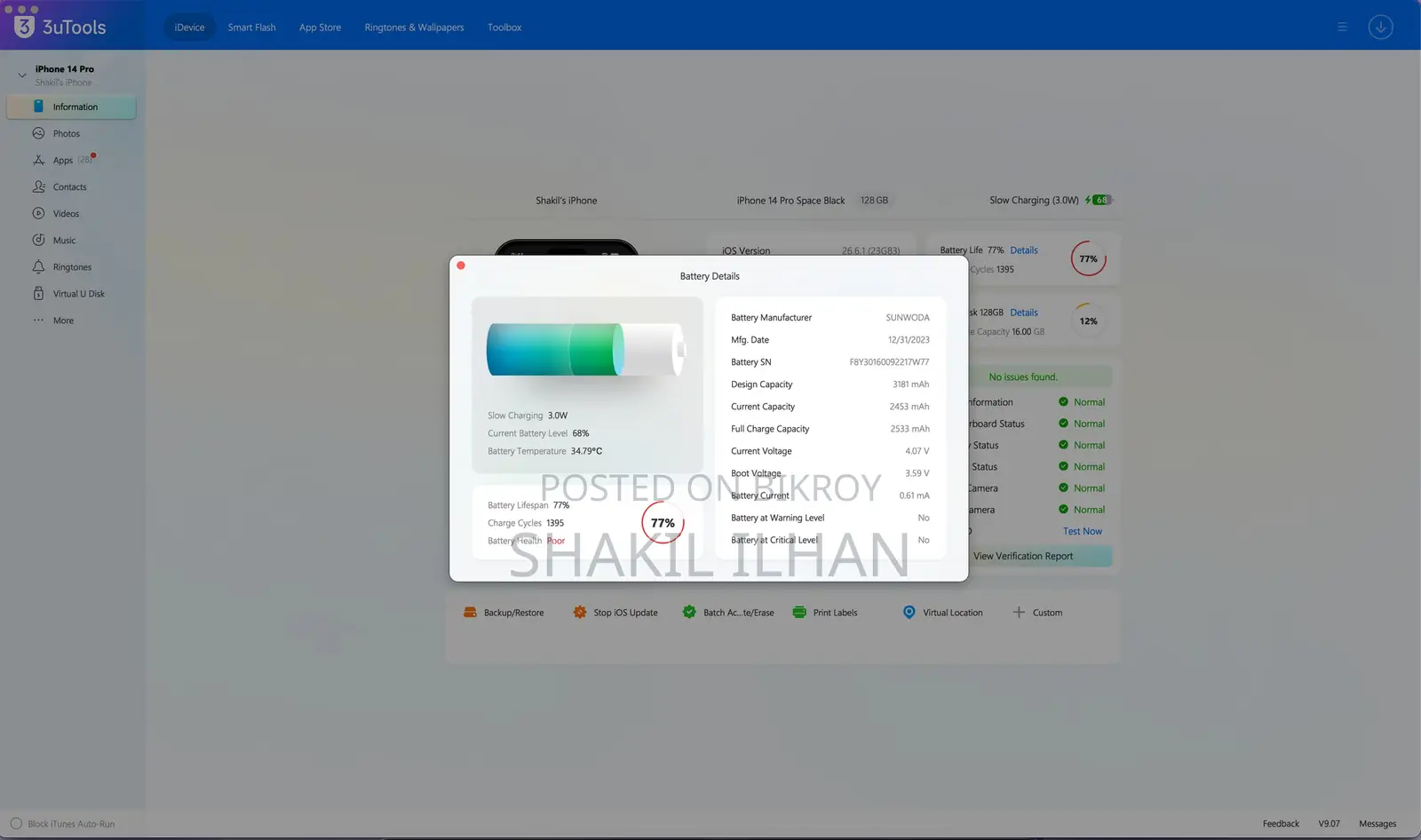The width and height of the screenshot is (1421, 840).
Task: Open Batch Activate/Erase tool
Action: pos(728,613)
